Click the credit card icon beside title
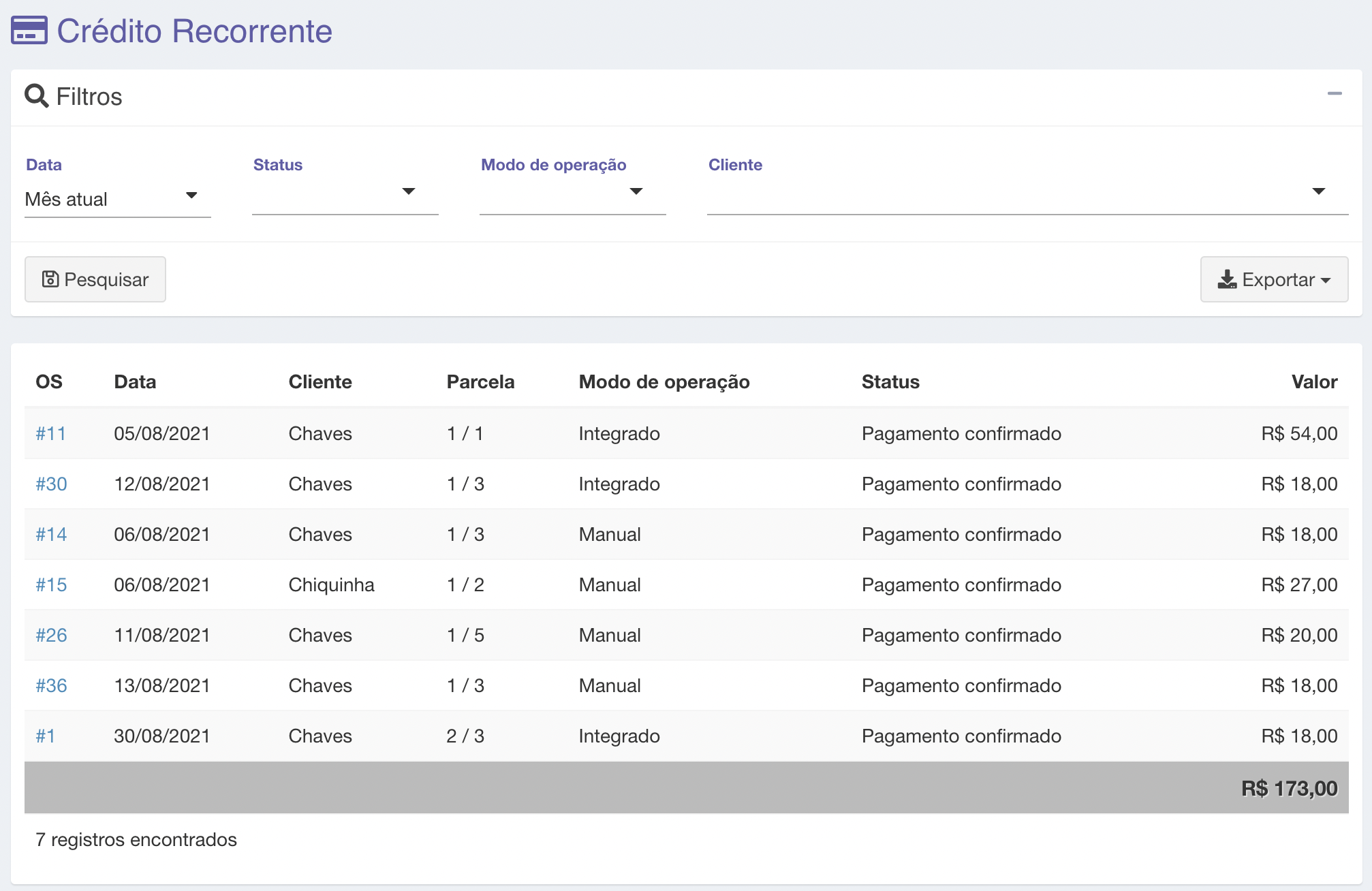This screenshot has height=891, width=1372. pyautogui.click(x=29, y=31)
